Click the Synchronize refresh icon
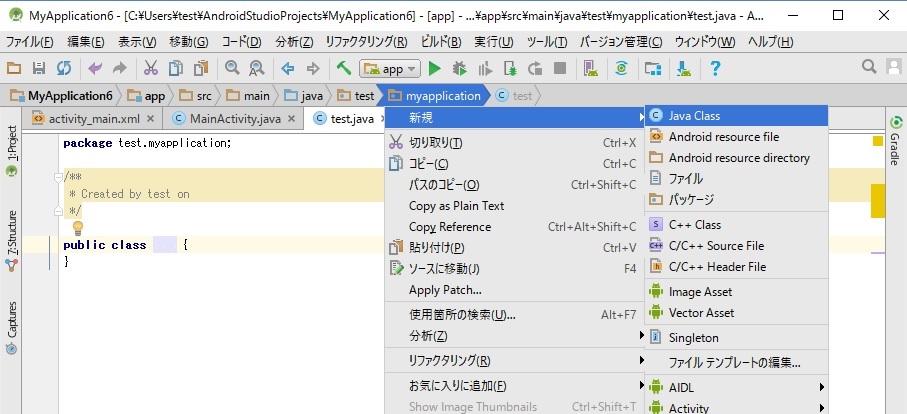The width and height of the screenshot is (907, 414). 64,69
